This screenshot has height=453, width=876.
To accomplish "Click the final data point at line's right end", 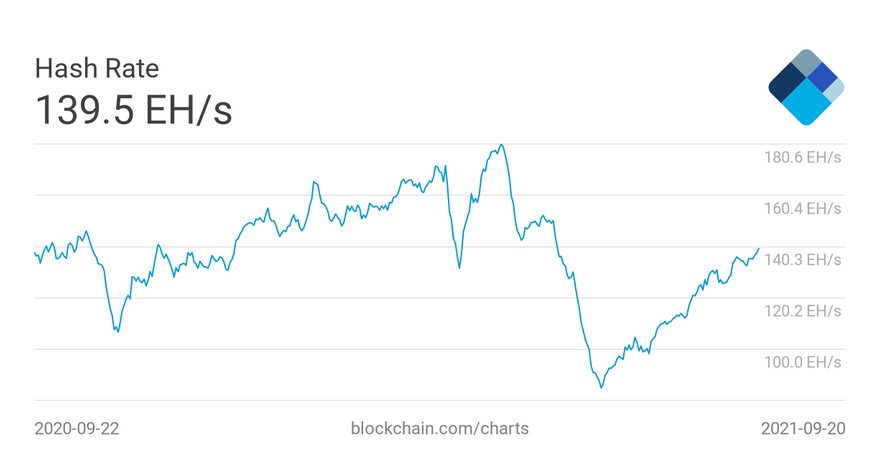I will 759,249.
